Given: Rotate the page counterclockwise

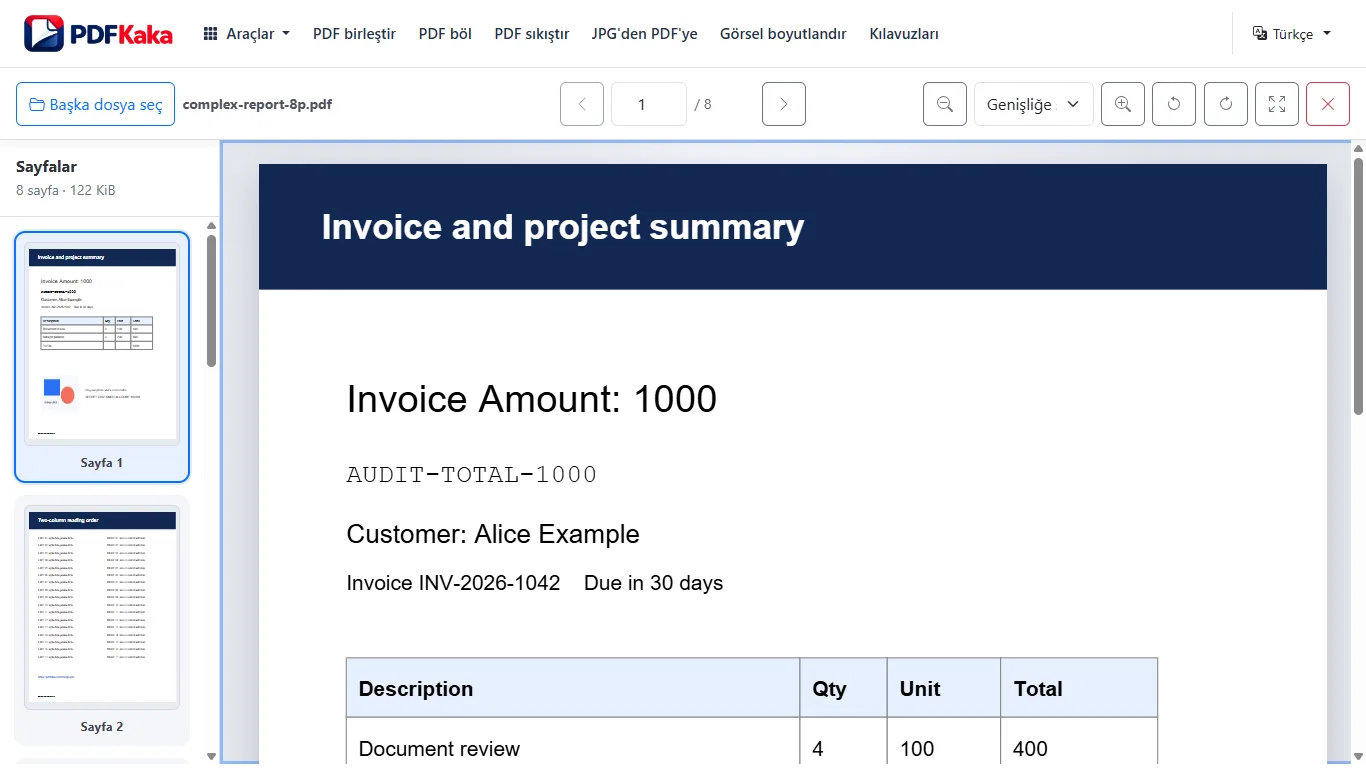Looking at the screenshot, I should (x=1174, y=104).
